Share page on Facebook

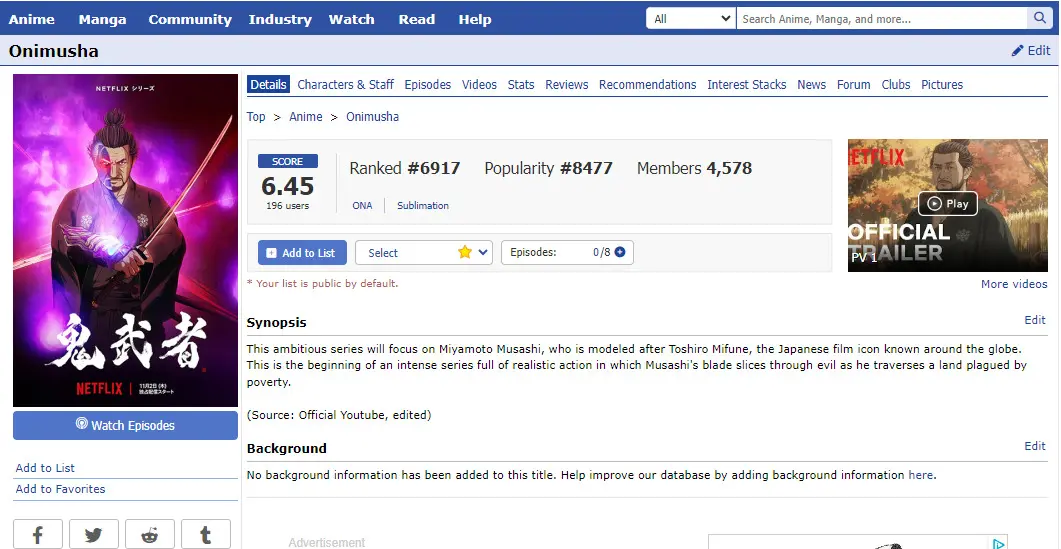tap(38, 535)
